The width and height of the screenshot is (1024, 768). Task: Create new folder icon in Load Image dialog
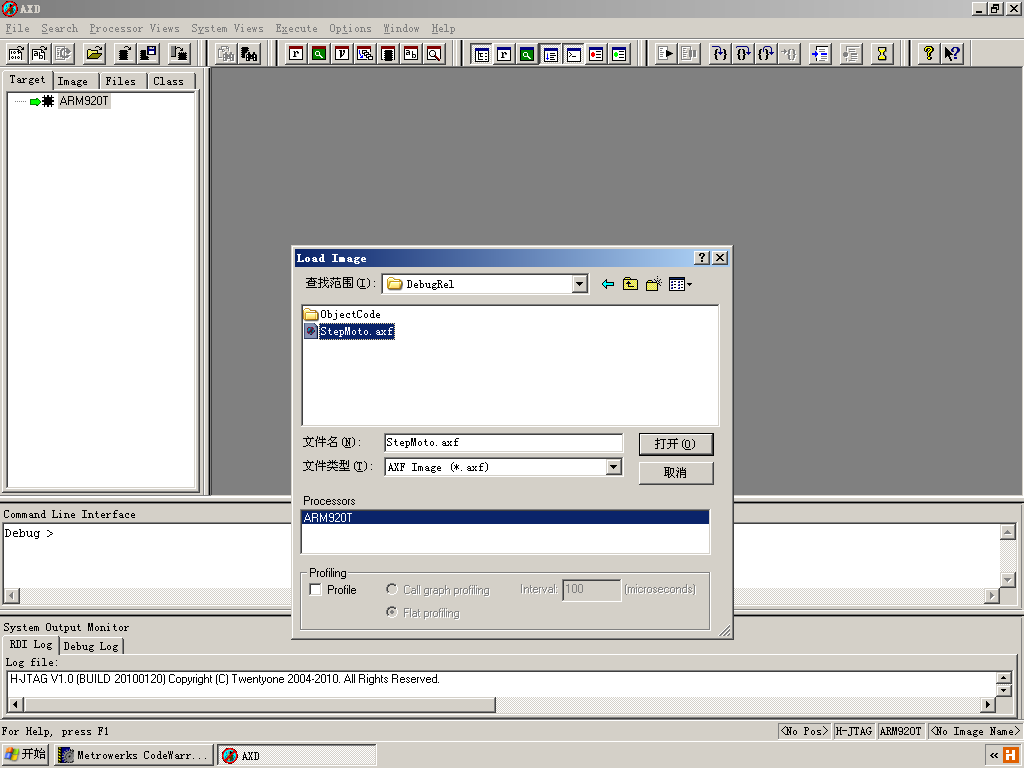tap(653, 284)
